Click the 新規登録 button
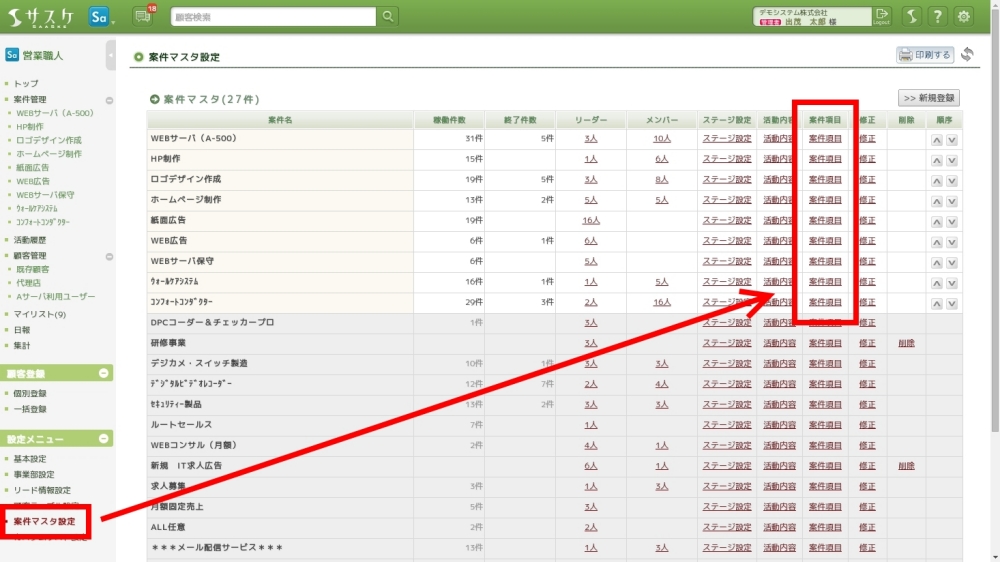This screenshot has width=1000, height=562. click(928, 98)
